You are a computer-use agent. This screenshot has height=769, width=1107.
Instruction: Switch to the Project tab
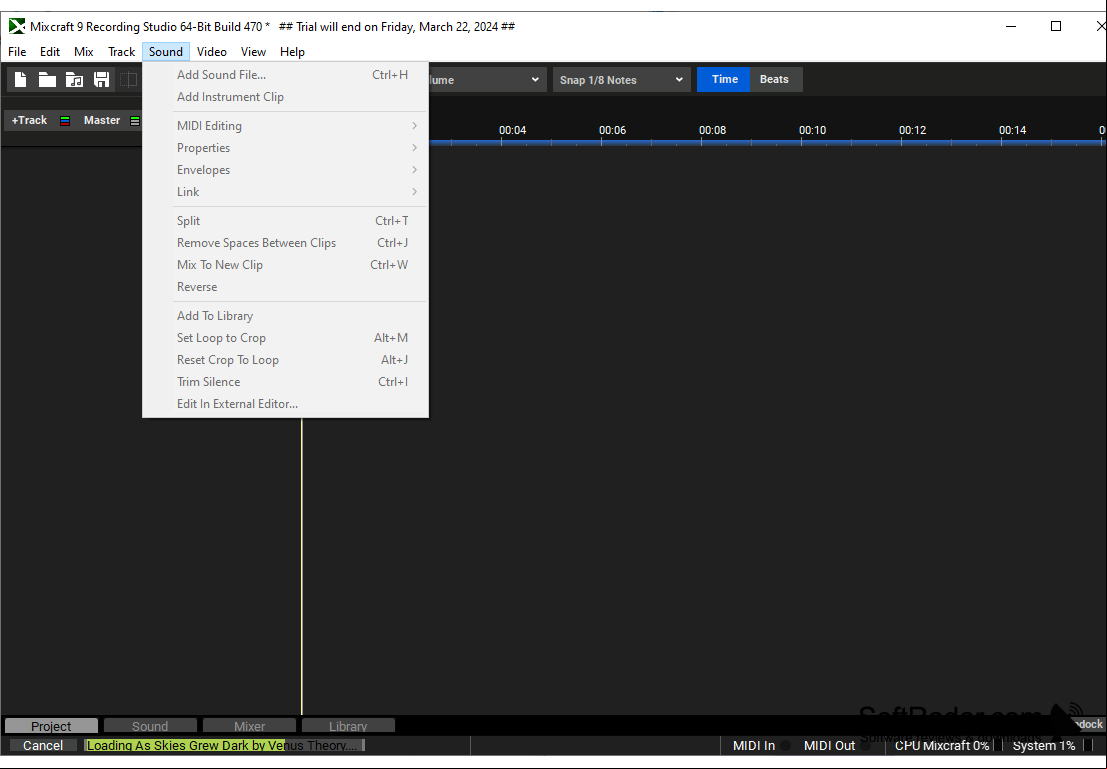coord(51,726)
